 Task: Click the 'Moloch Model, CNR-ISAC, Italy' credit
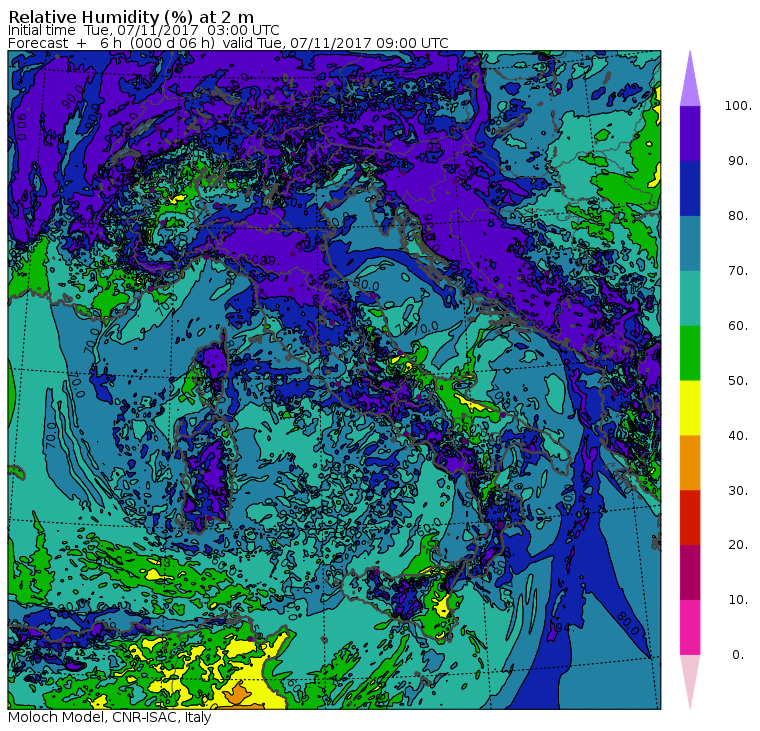[x=110, y=717]
